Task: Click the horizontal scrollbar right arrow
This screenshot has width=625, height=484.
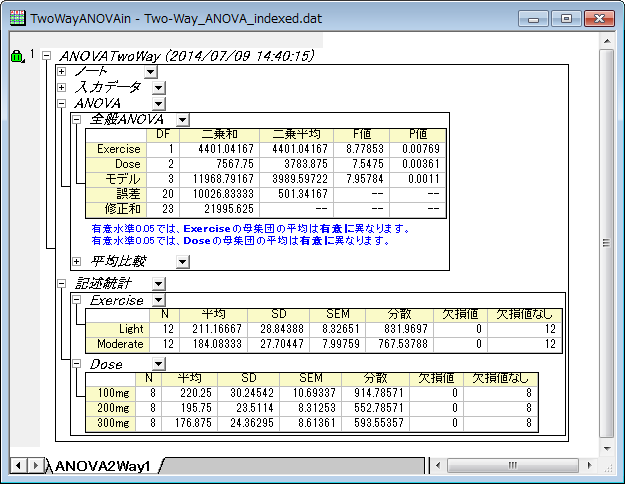Action: (x=590, y=465)
